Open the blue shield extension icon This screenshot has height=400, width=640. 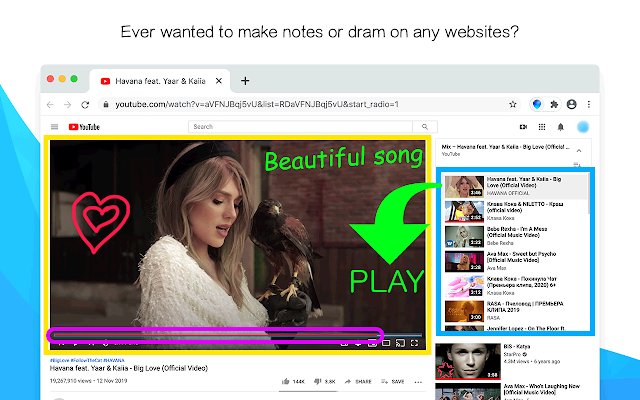click(x=537, y=104)
